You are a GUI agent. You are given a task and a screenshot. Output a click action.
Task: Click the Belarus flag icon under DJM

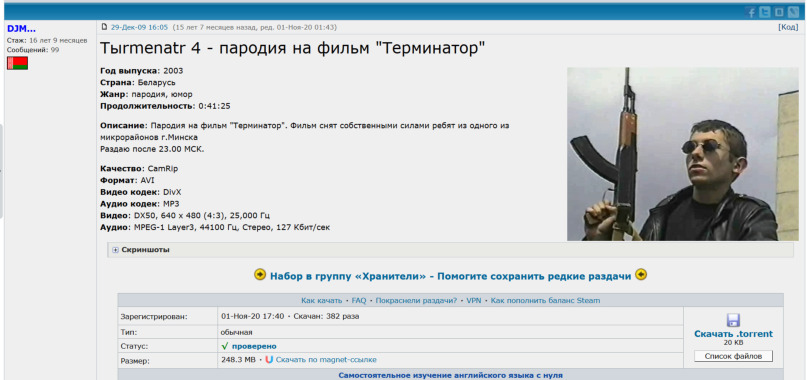click(x=17, y=63)
